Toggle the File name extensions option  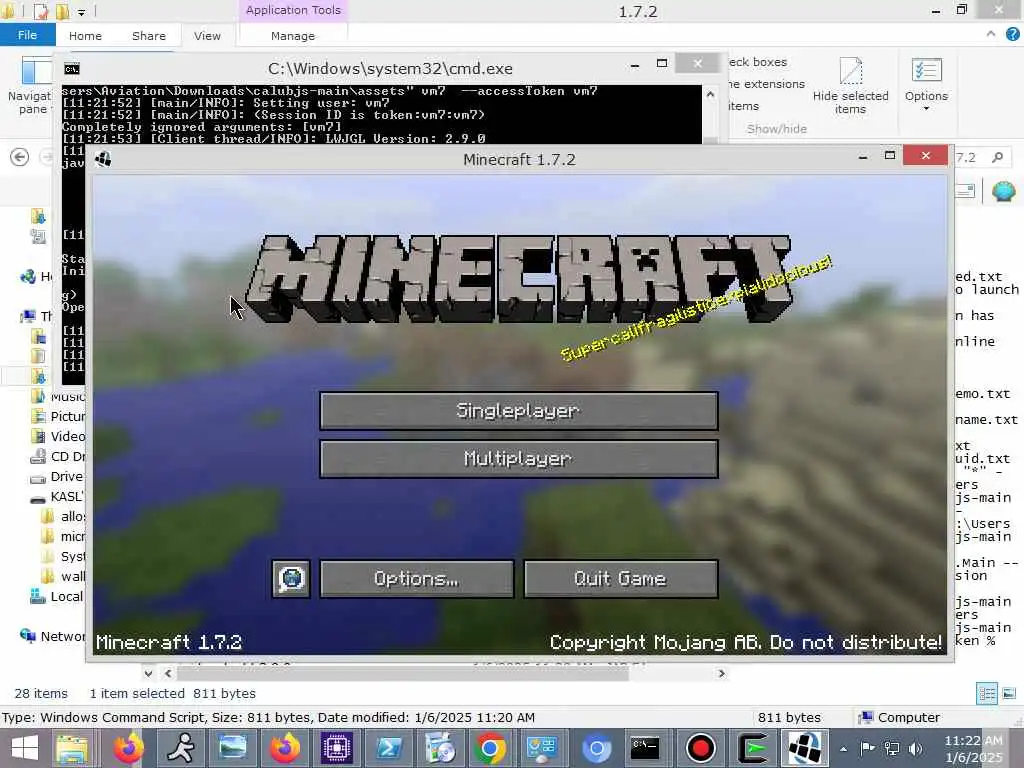point(765,84)
